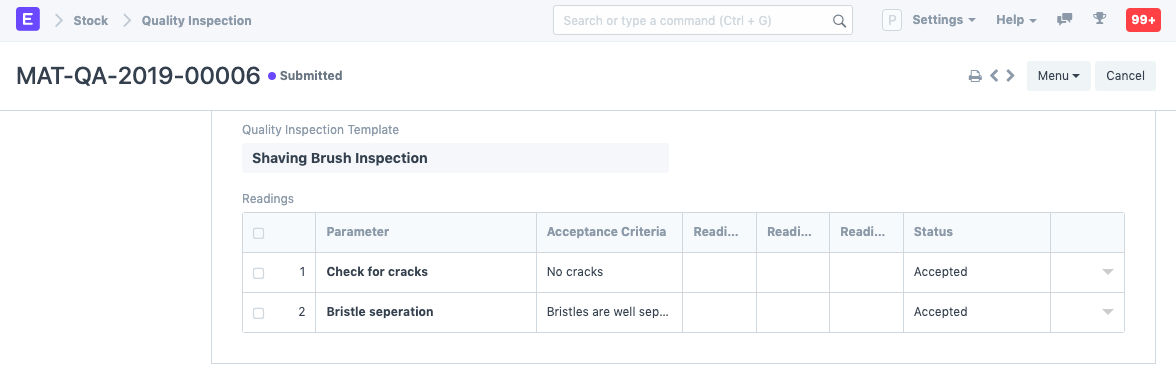Screen dimensions: 1176x377
Task: Check the Check for cracks row checkbox
Action: pyautogui.click(x=259, y=273)
